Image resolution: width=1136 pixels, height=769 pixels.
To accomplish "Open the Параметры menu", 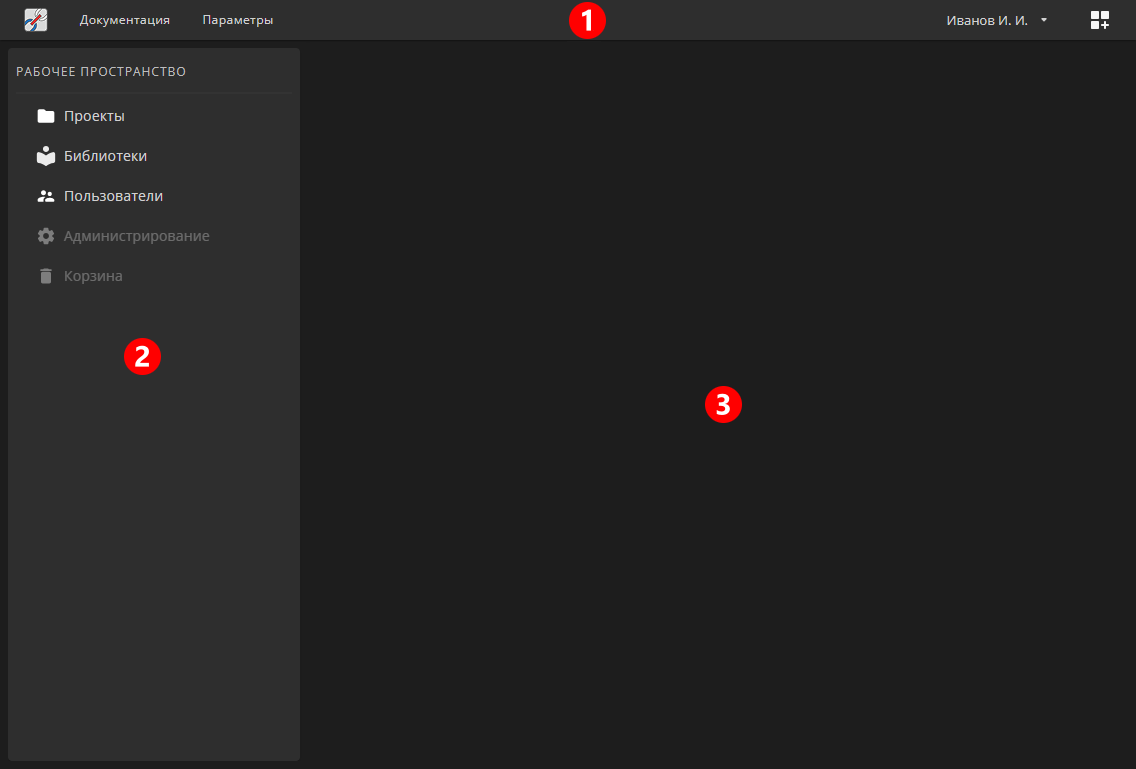I will 238,20.
